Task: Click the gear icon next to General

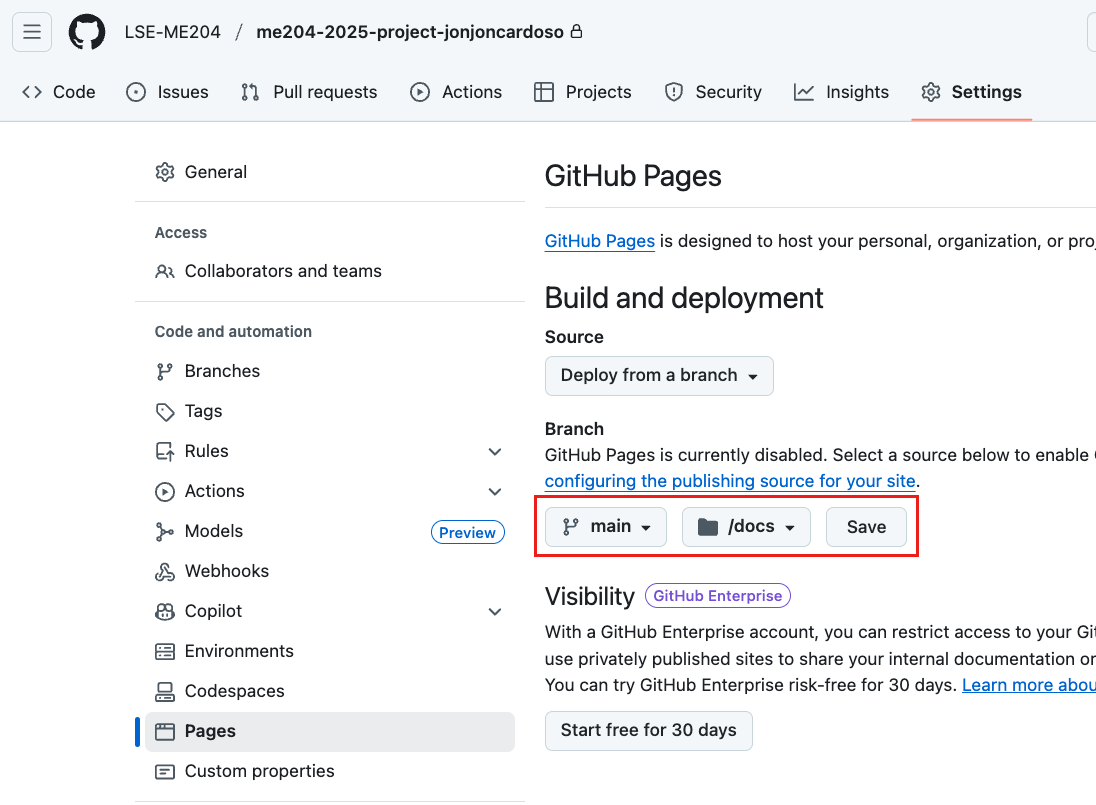Action: (165, 172)
